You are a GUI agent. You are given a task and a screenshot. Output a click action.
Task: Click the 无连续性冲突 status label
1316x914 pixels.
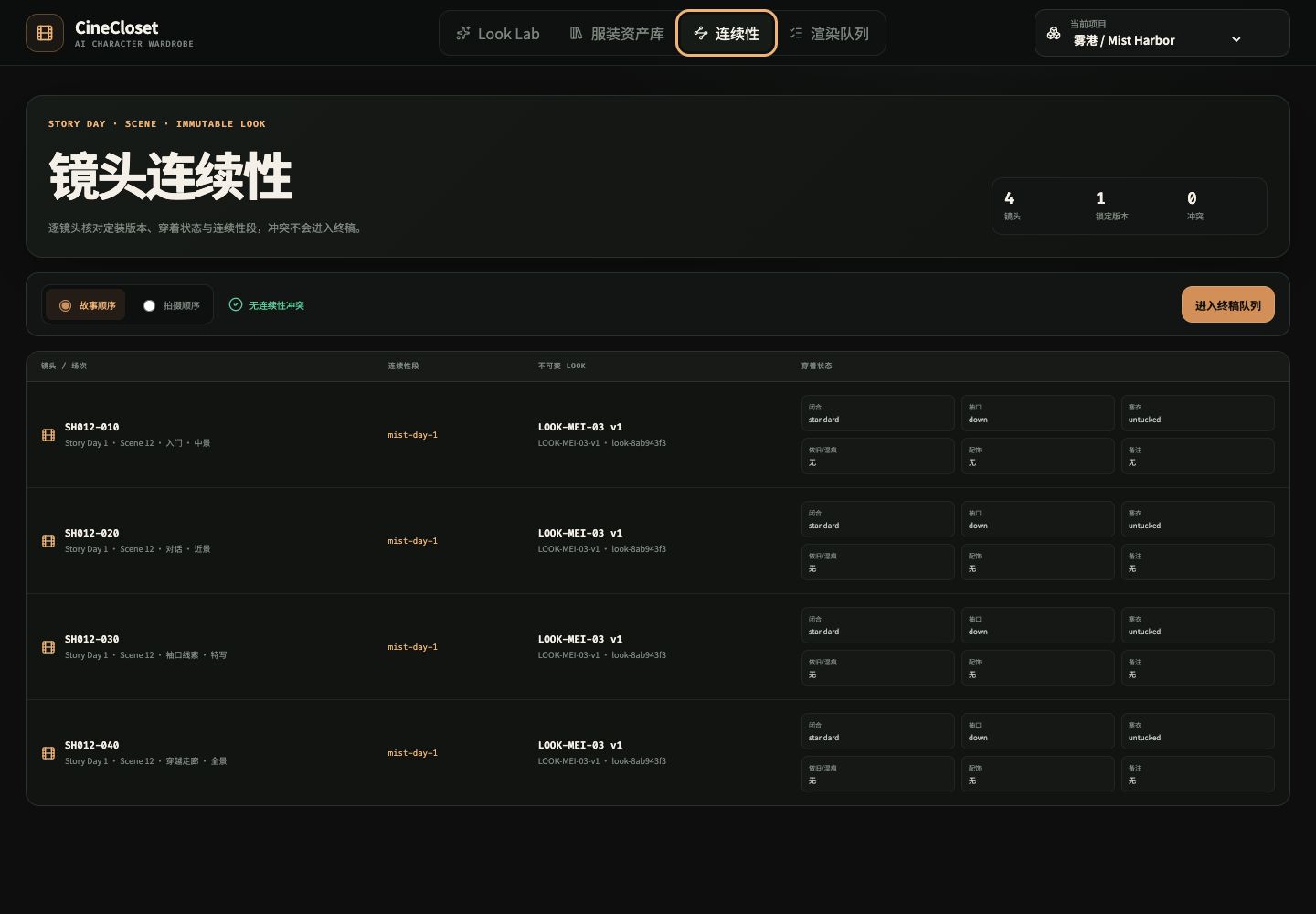pos(277,305)
